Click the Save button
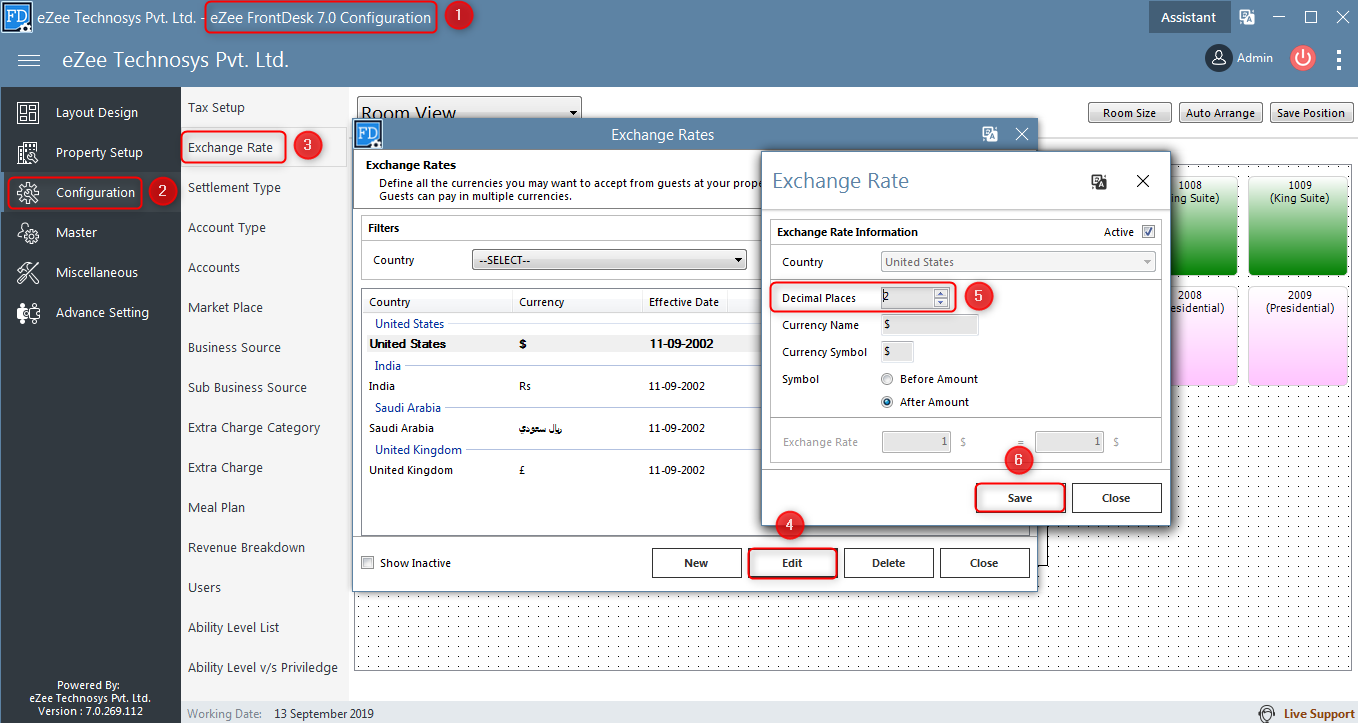The width and height of the screenshot is (1358, 723). (1020, 498)
